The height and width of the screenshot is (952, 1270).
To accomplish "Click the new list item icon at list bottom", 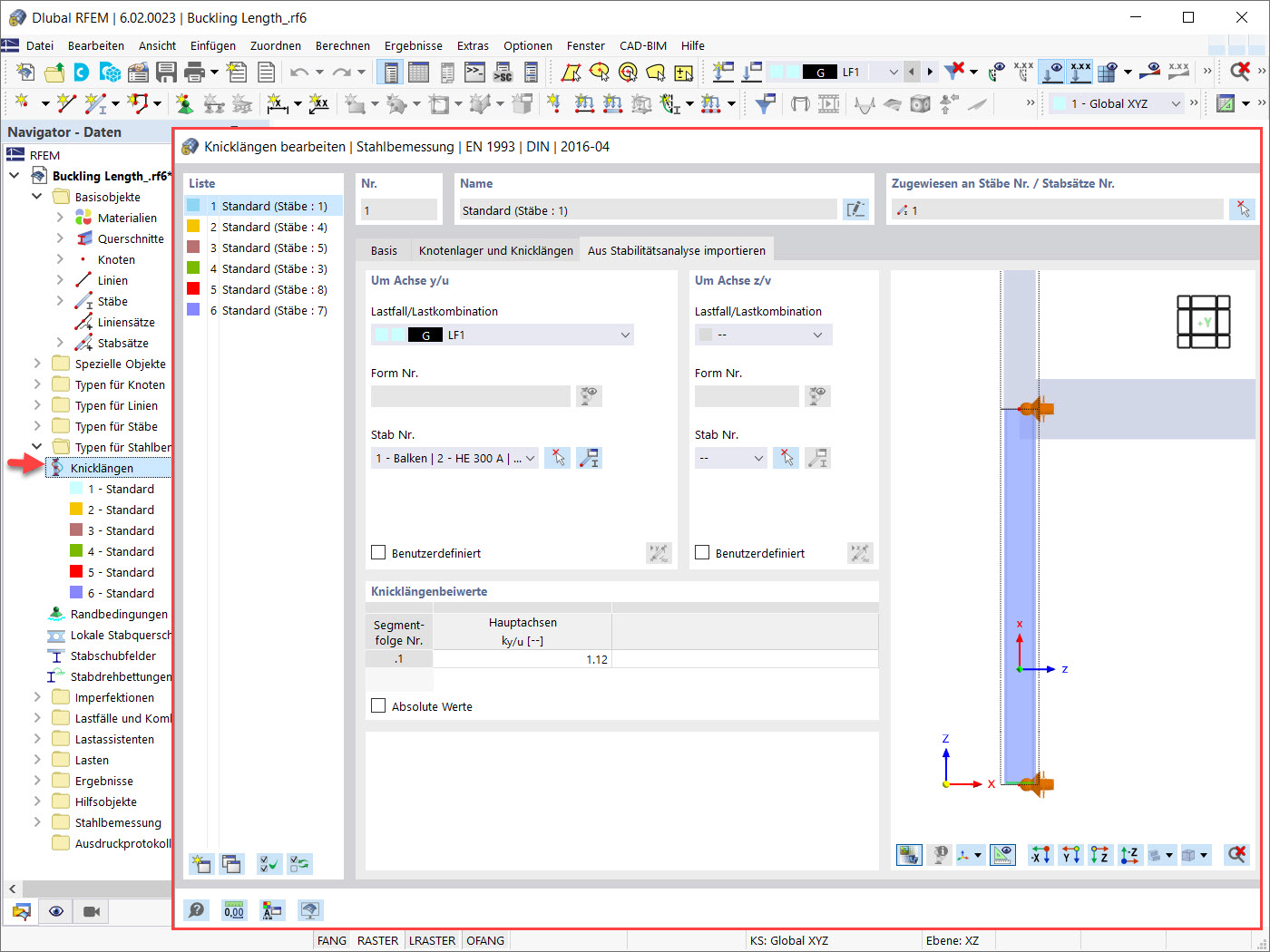I will coord(201,864).
